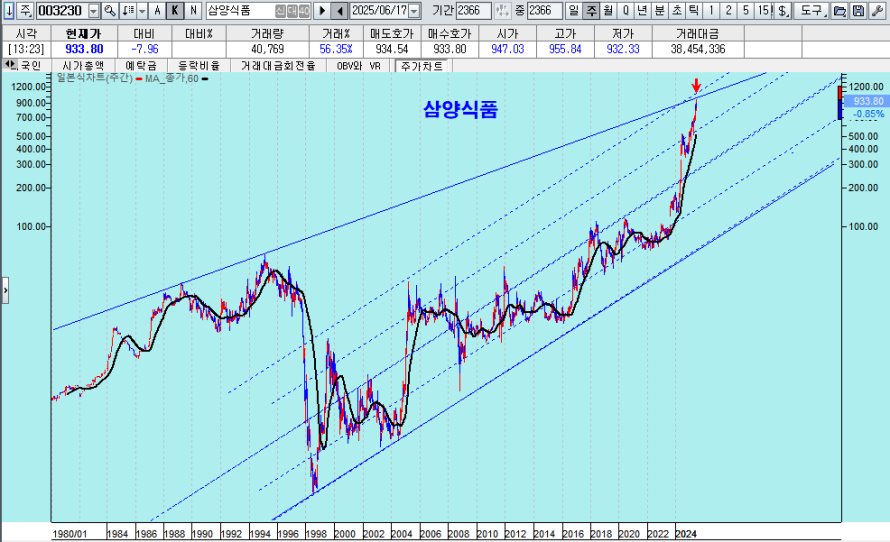Viewport: 890px width, 542px height.
Task: Switch to the 시가총액 tab
Action: click(x=83, y=66)
